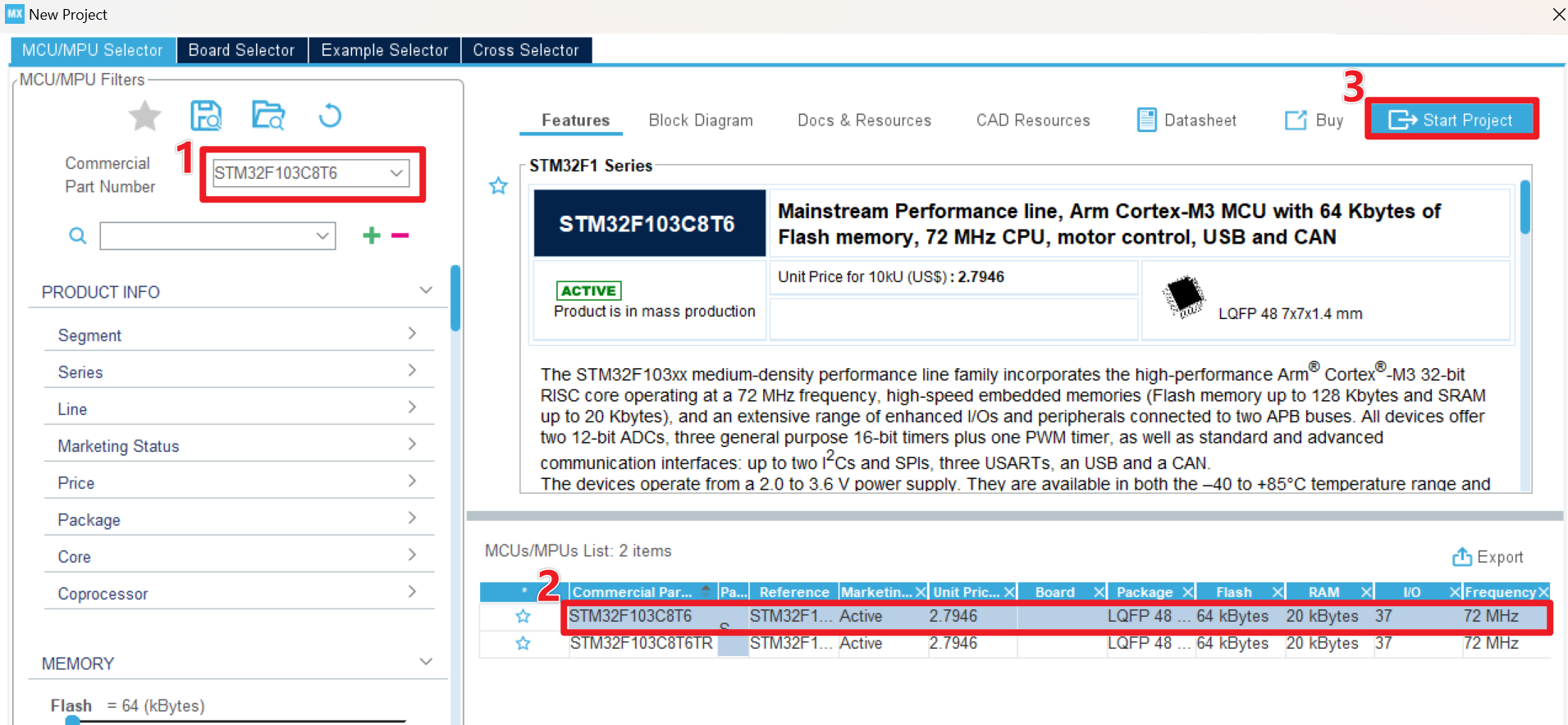The width and height of the screenshot is (1568, 725).
Task: Toggle favorite star for the STM32F103C8T6TR row
Action: (x=523, y=644)
